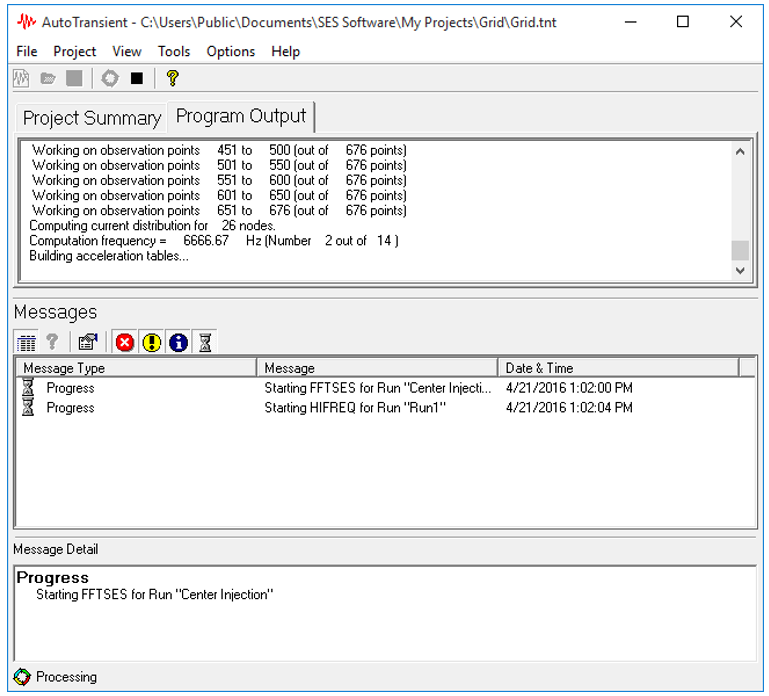
Task: Open the Tools menu
Action: pyautogui.click(x=174, y=52)
